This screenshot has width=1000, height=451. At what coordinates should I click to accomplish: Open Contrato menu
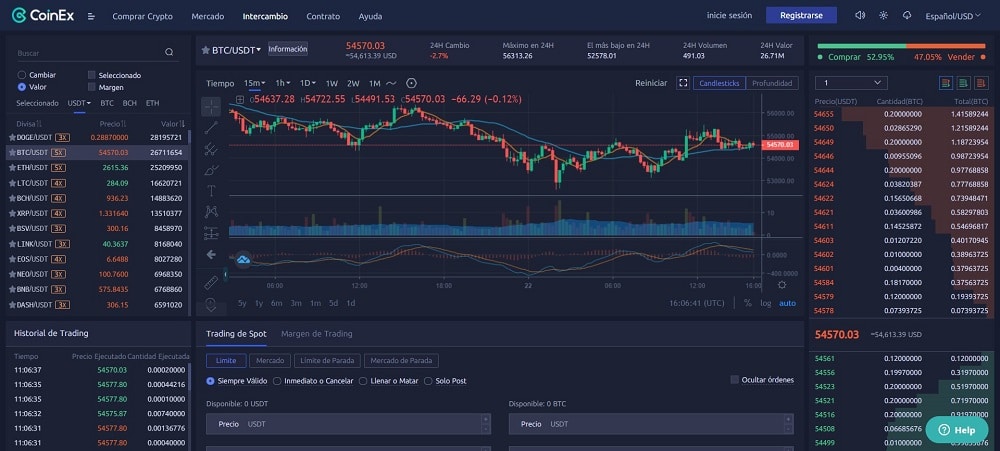click(x=323, y=16)
